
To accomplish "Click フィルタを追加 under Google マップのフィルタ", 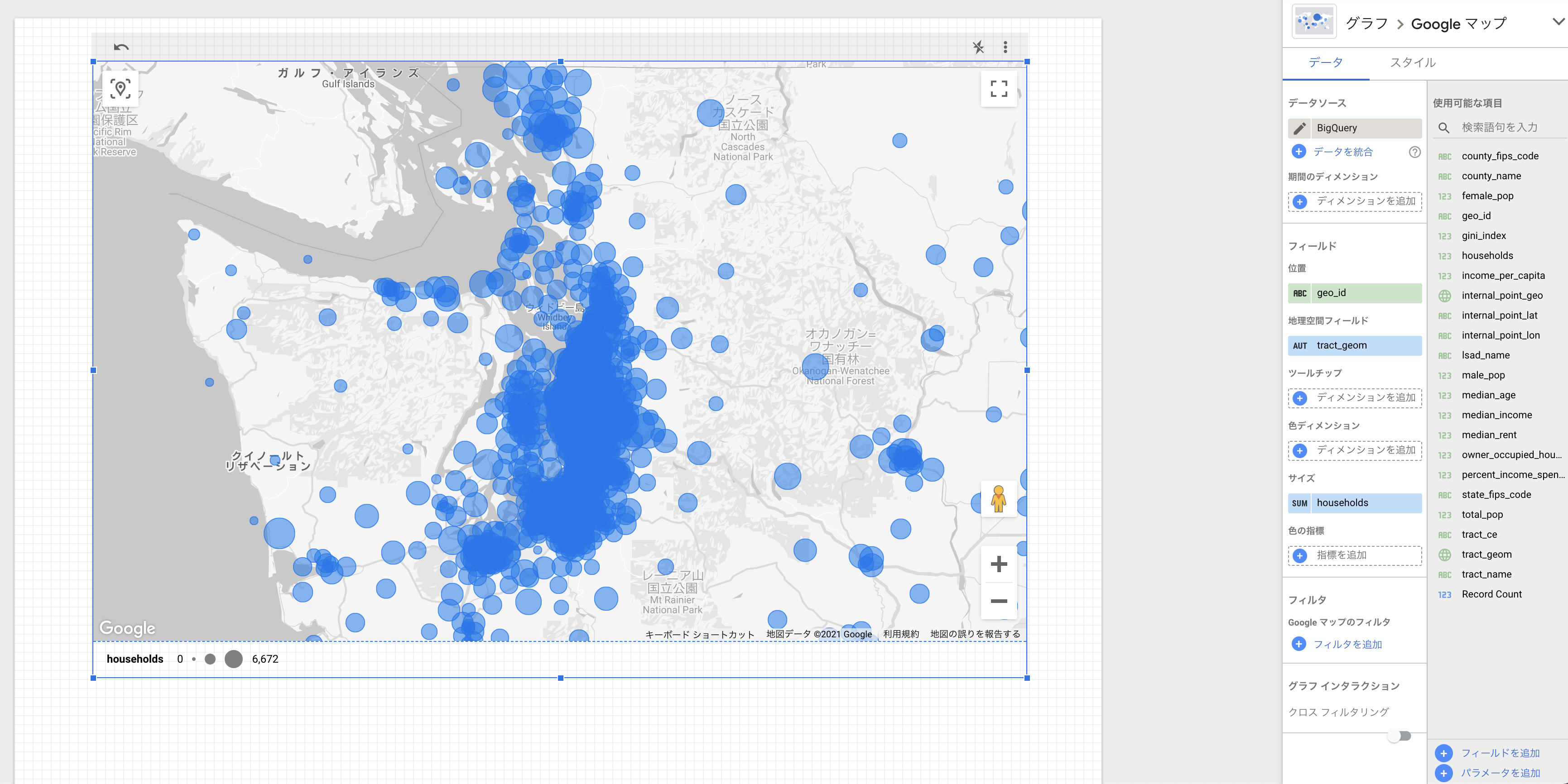I will click(x=1347, y=644).
